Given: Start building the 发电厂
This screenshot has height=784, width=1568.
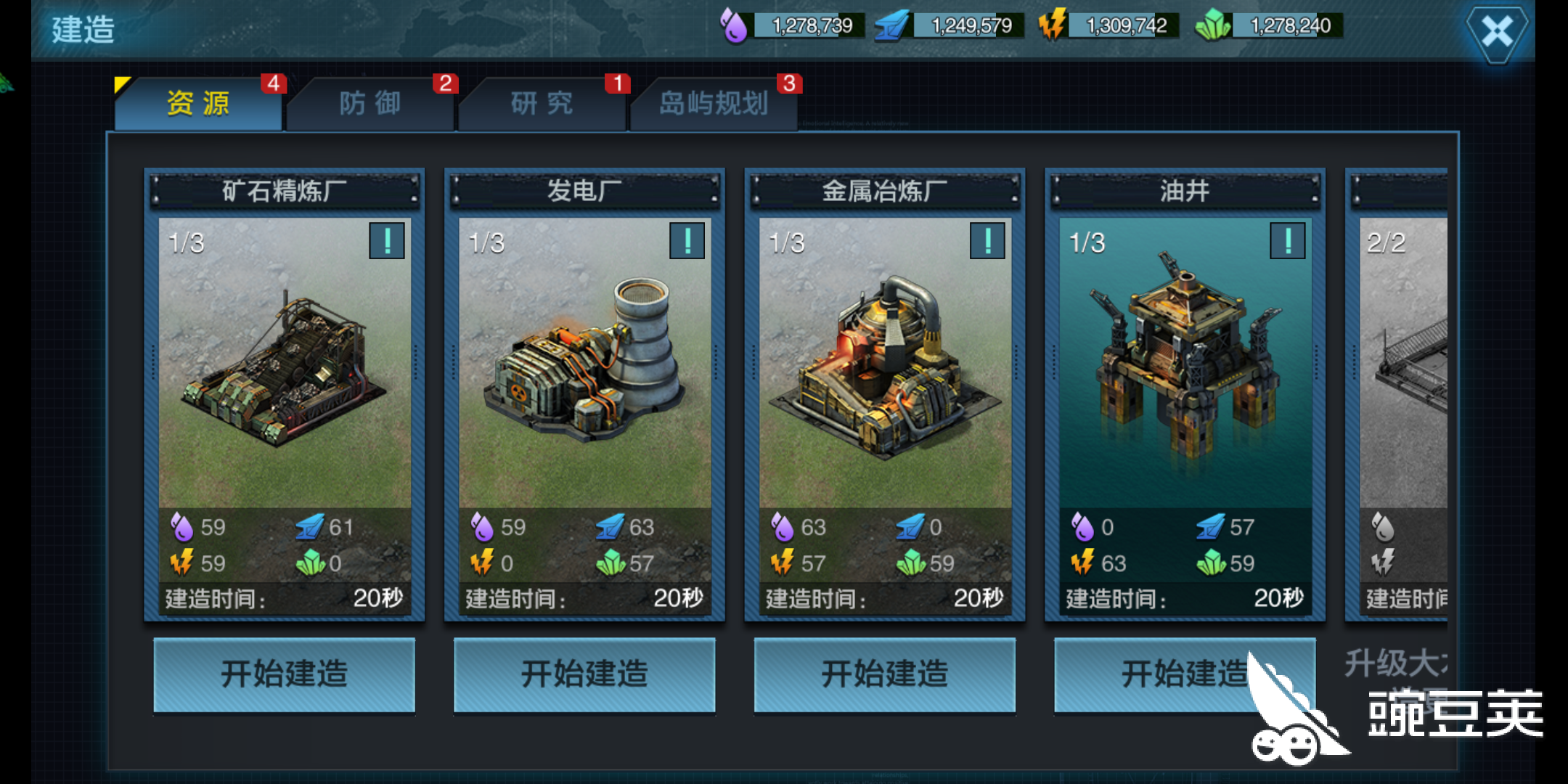Looking at the screenshot, I should (x=584, y=674).
